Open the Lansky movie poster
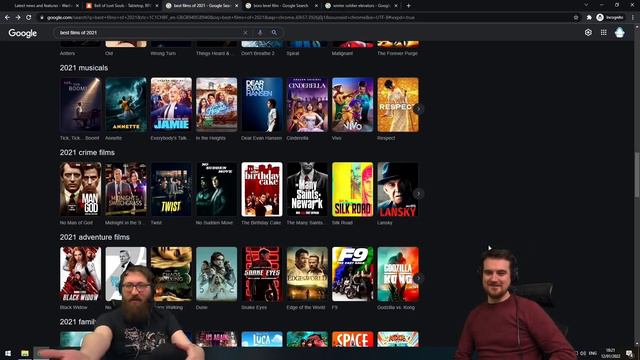640x360 pixels. 398,189
